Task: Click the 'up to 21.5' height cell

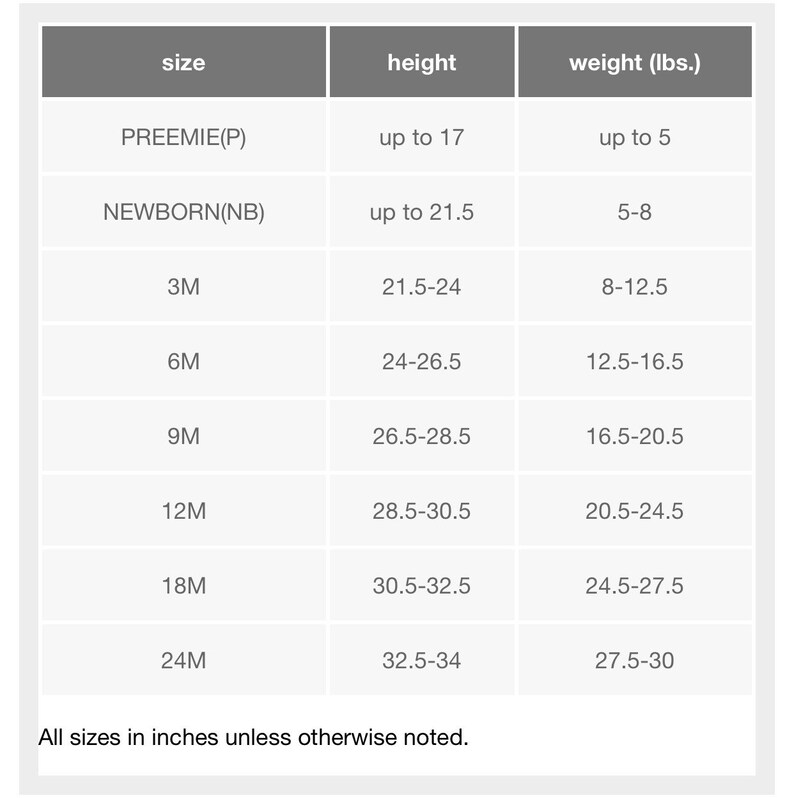Action: [x=422, y=212]
